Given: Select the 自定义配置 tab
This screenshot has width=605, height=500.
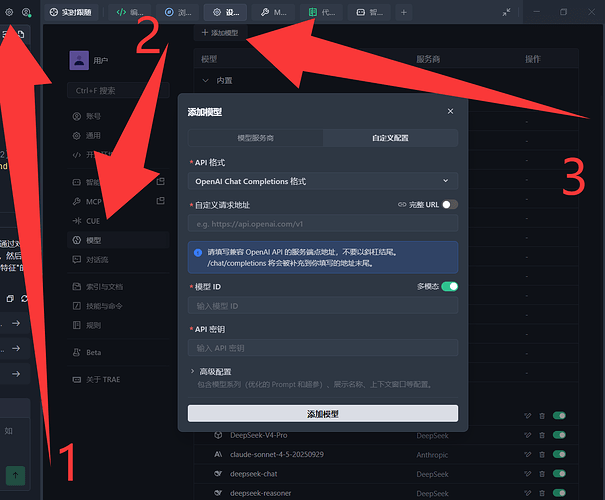Looking at the screenshot, I should pos(390,138).
